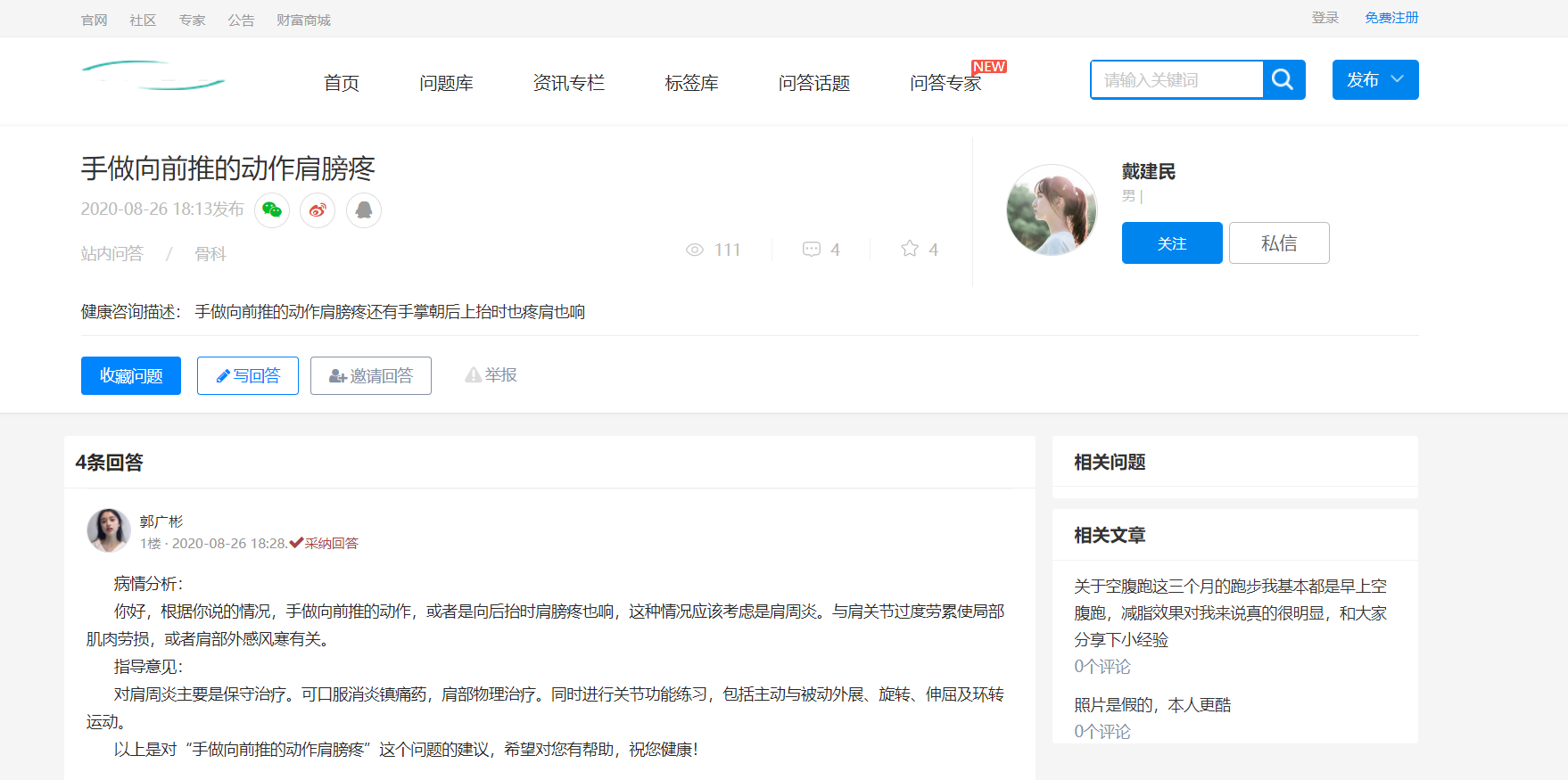Viewport: 1568px width, 780px height.
Task: Click the comment bubble count icon
Action: tap(812, 250)
